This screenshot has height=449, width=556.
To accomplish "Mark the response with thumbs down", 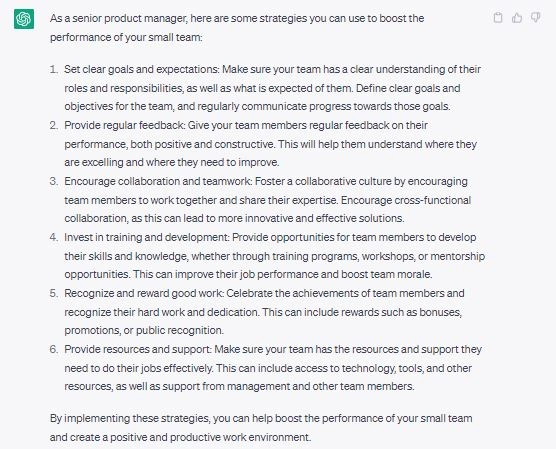I will [x=535, y=17].
